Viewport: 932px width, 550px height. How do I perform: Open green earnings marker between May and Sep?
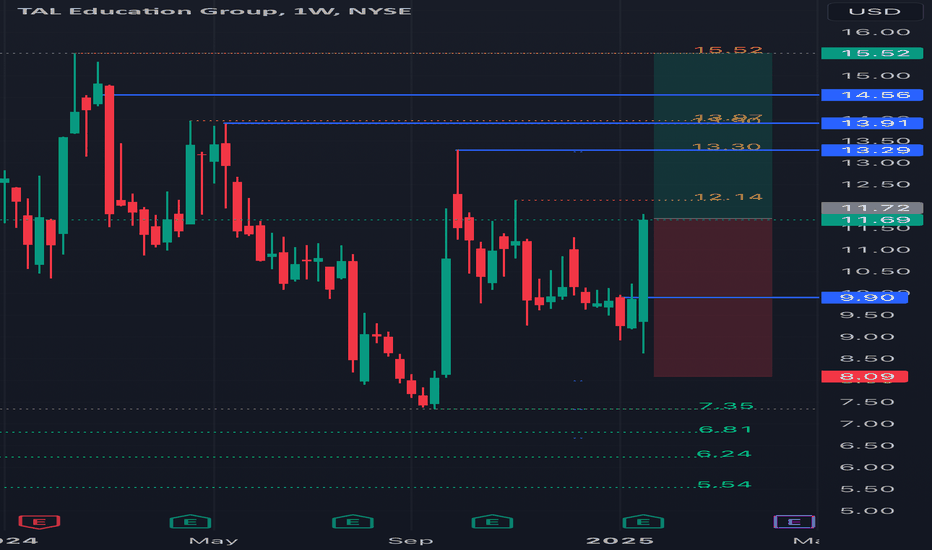tap(352, 522)
